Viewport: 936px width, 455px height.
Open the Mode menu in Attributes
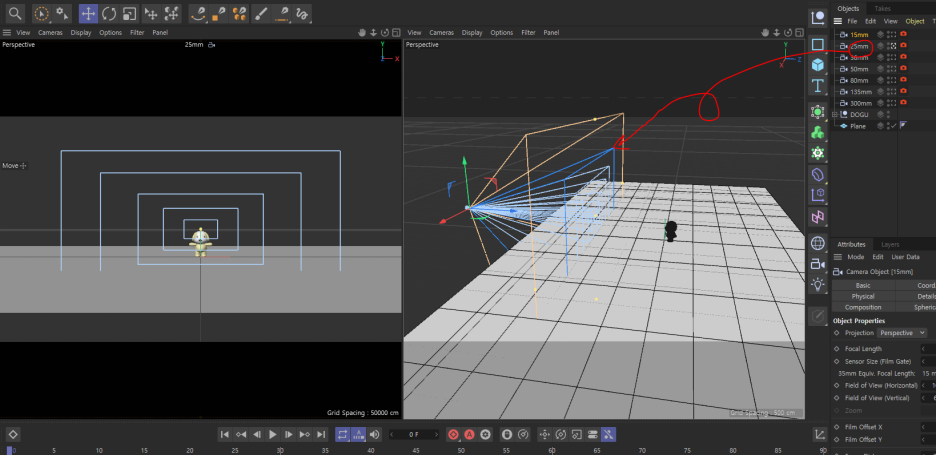tap(855, 257)
